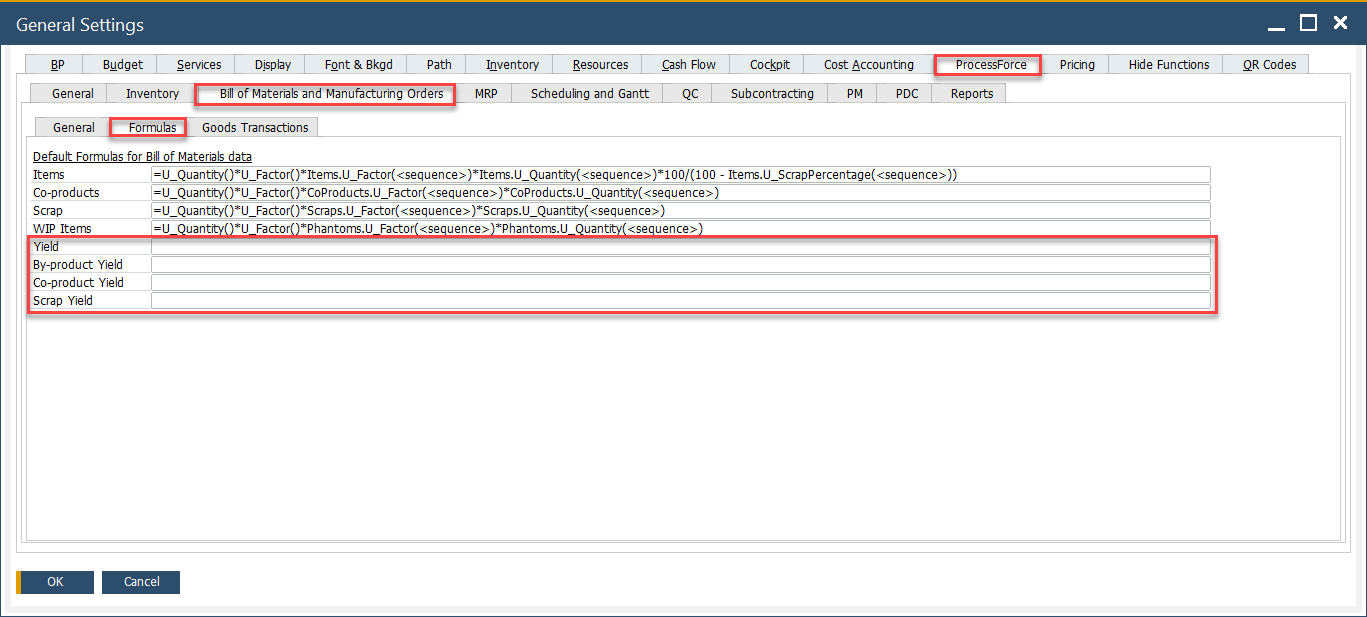Select the Subcontracting sub-tab
Viewport: 1367px width, 617px height.
[x=771, y=94]
